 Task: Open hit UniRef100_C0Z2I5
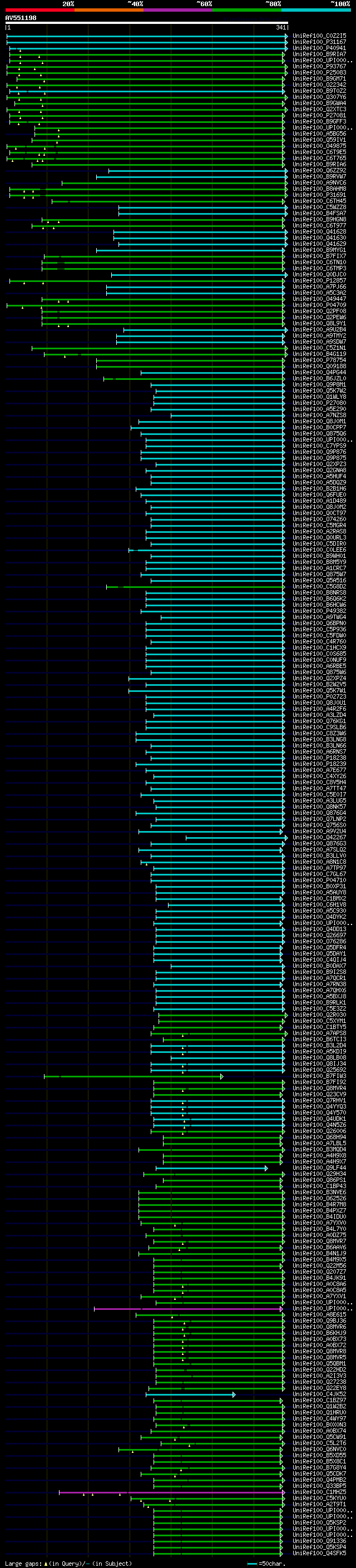[319, 36]
